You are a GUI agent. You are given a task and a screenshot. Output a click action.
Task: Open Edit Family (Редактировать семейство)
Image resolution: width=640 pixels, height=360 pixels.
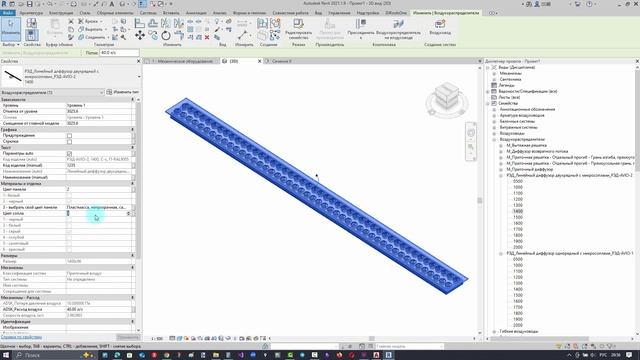pos(298,29)
